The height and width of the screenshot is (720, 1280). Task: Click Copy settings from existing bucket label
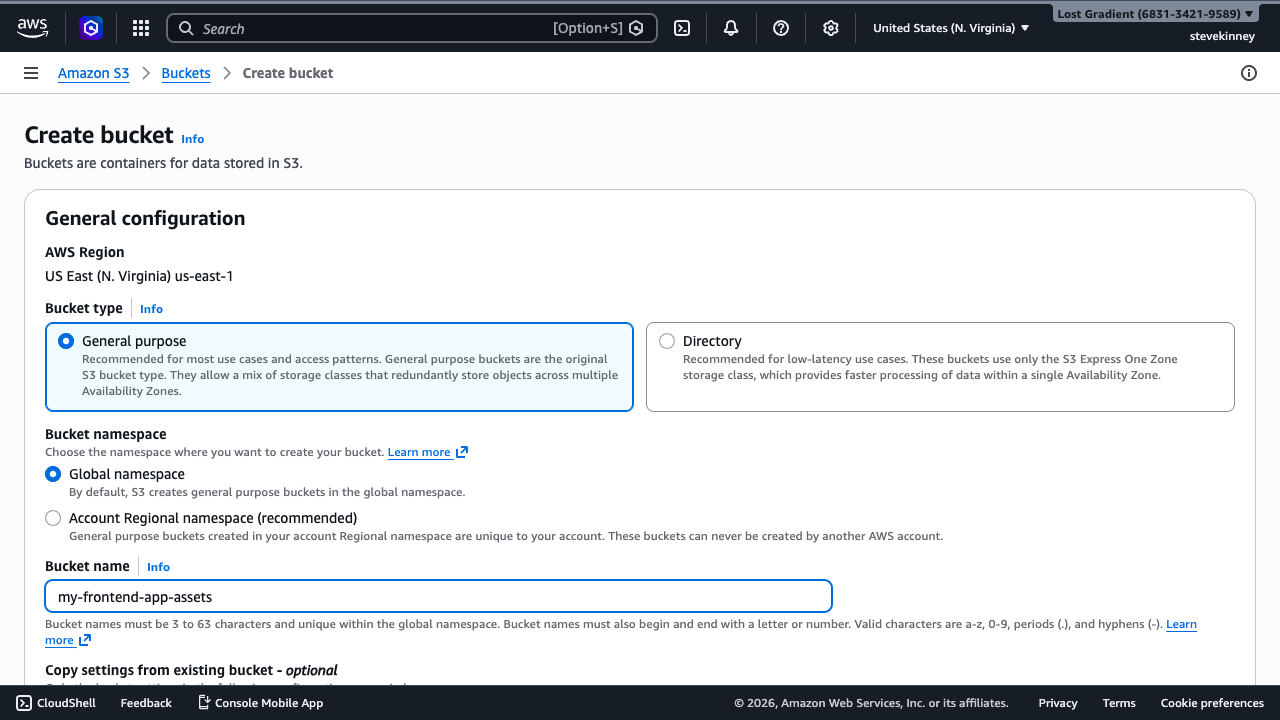click(191, 670)
